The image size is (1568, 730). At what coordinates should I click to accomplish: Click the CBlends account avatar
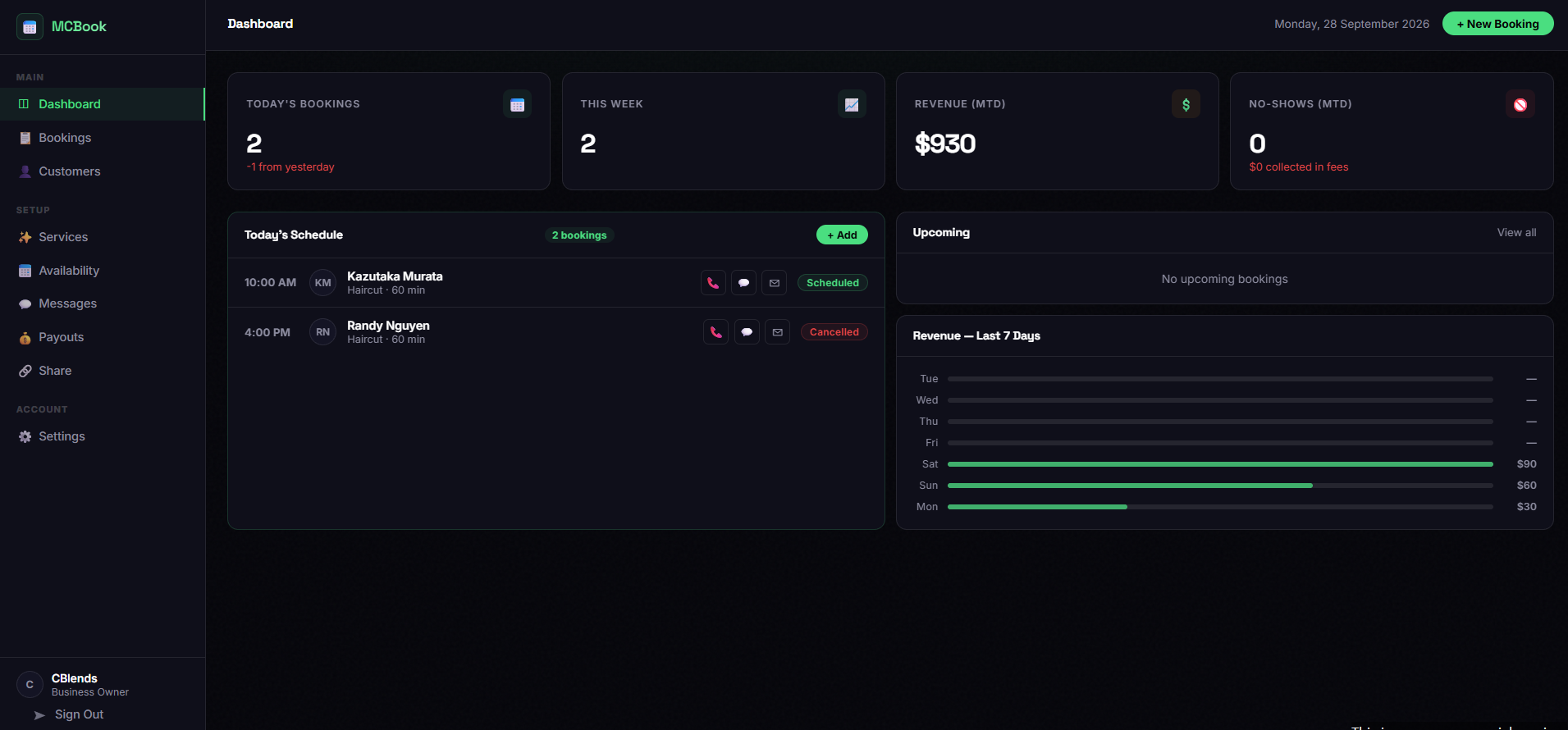30,685
